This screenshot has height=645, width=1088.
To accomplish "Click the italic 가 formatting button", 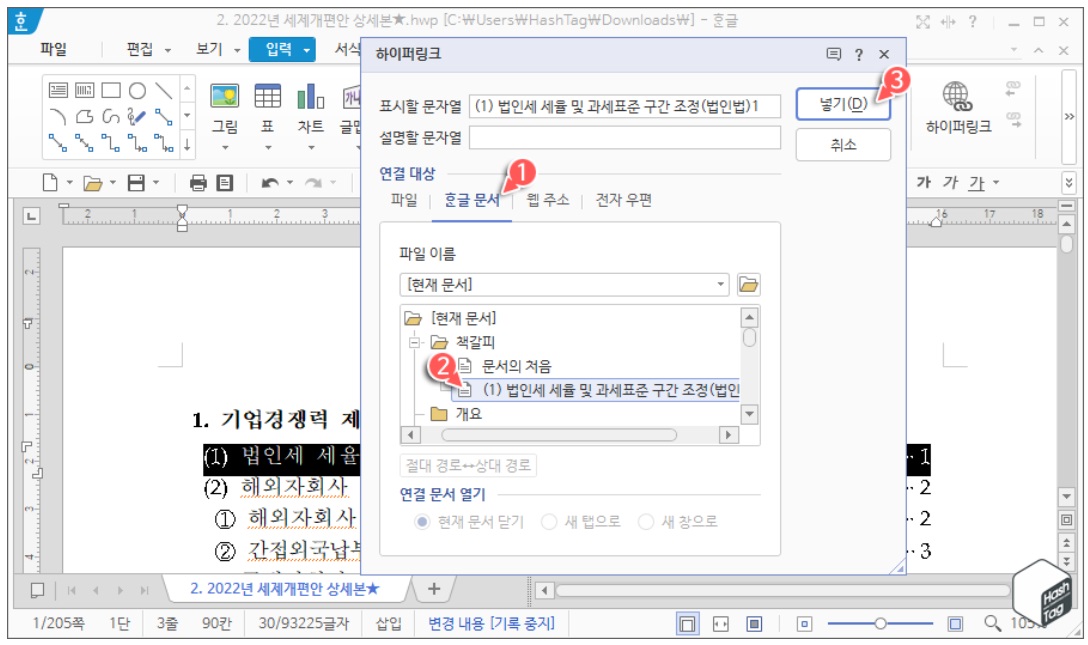I will 950,182.
